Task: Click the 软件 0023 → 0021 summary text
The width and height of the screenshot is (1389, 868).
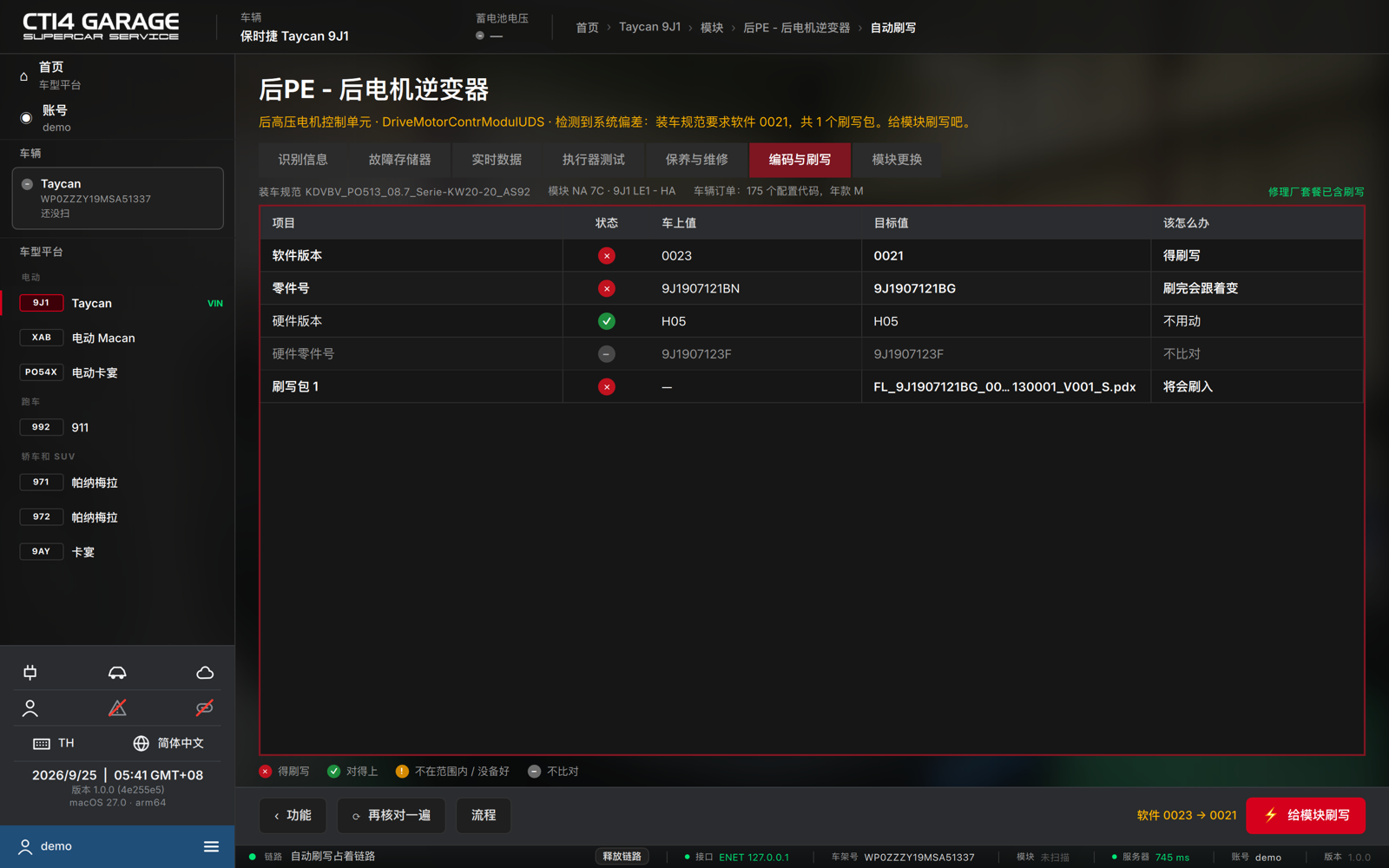Action: click(x=1187, y=815)
